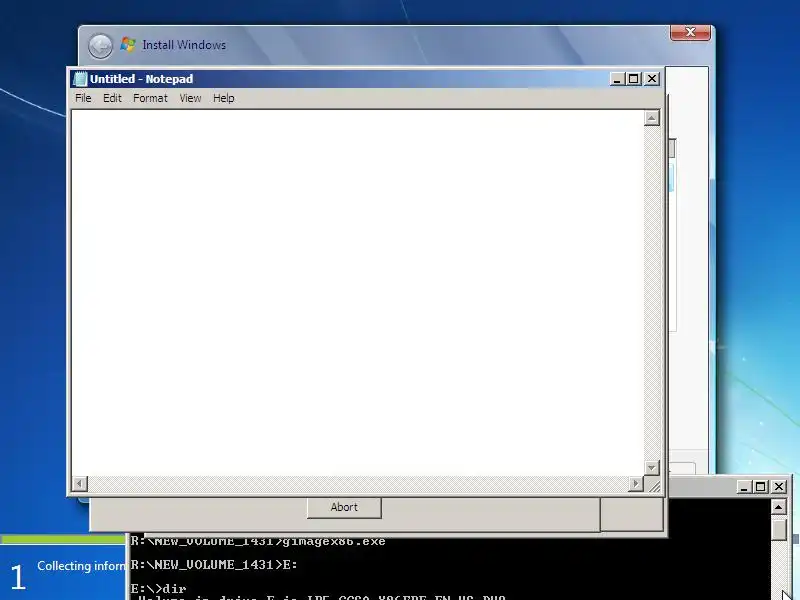
Task: Open the View menu in Notepad
Action: [190, 98]
